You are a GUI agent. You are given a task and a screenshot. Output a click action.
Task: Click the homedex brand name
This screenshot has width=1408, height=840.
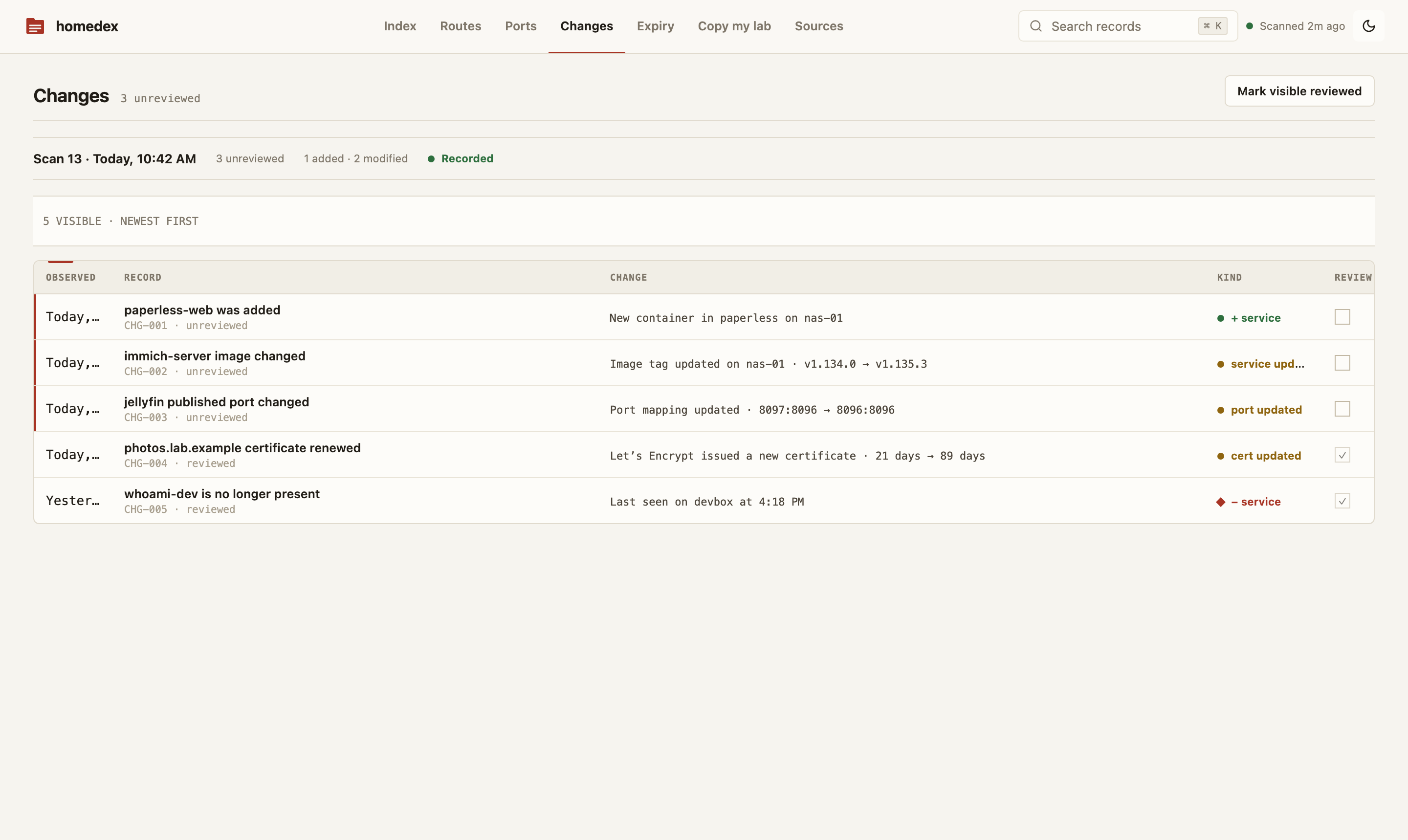coord(87,26)
